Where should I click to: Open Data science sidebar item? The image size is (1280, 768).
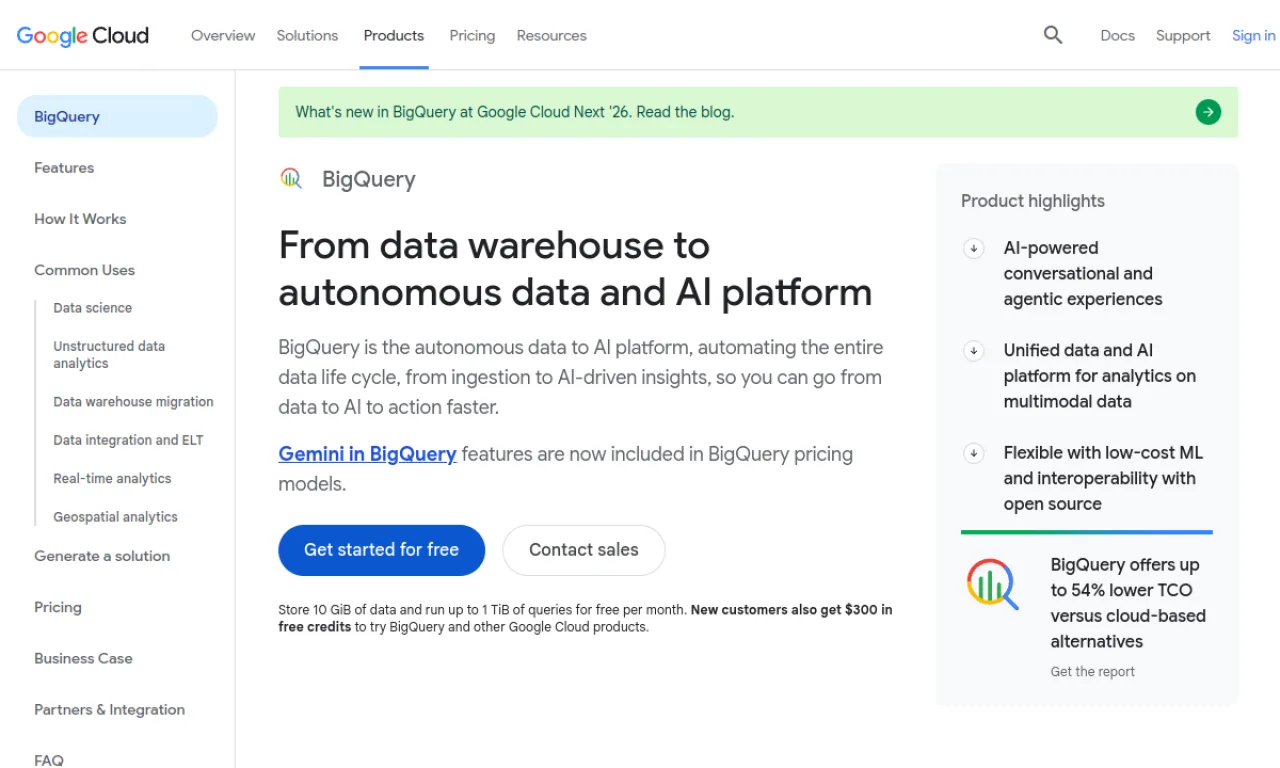tap(92, 308)
